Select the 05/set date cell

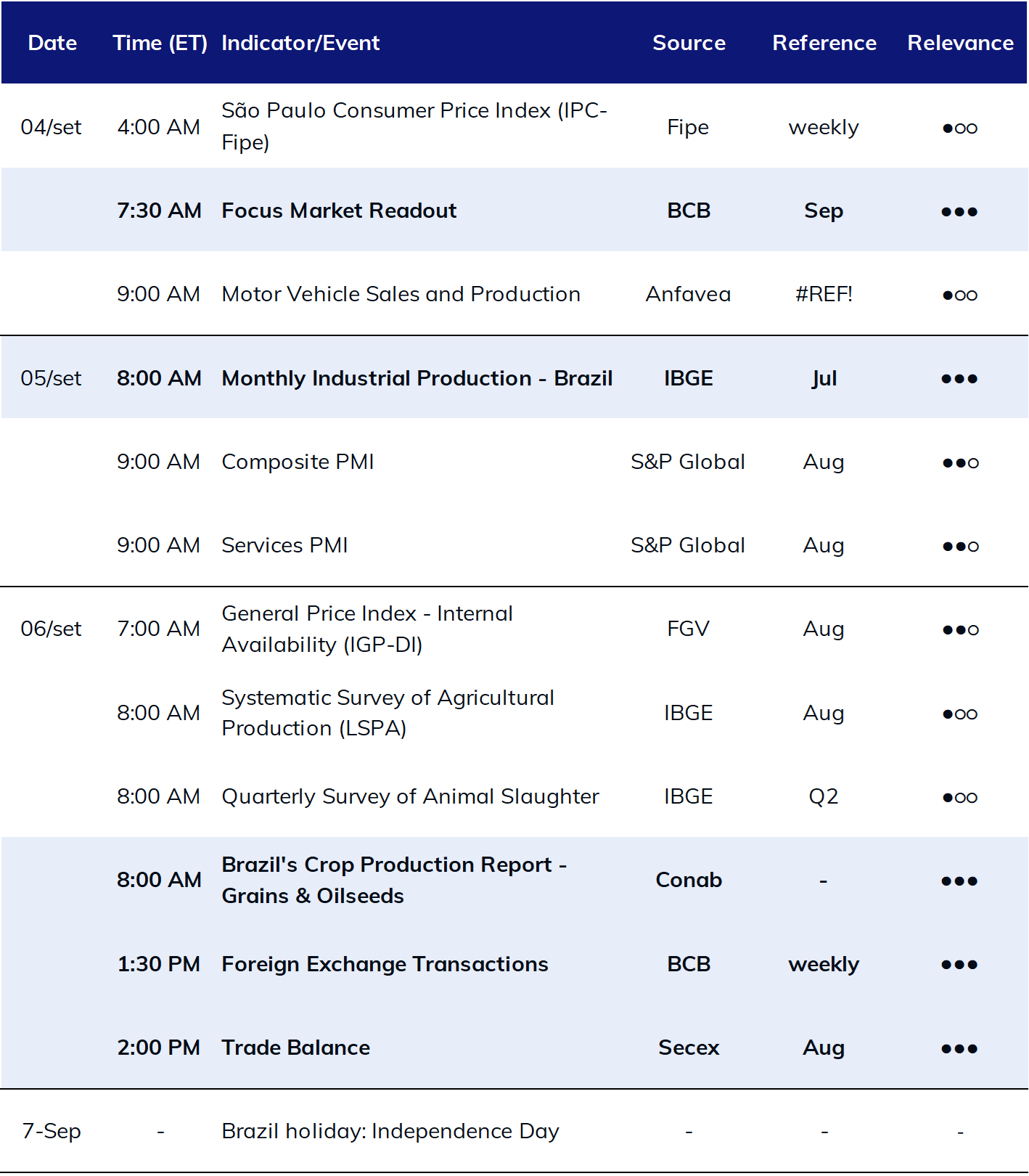click(x=51, y=378)
